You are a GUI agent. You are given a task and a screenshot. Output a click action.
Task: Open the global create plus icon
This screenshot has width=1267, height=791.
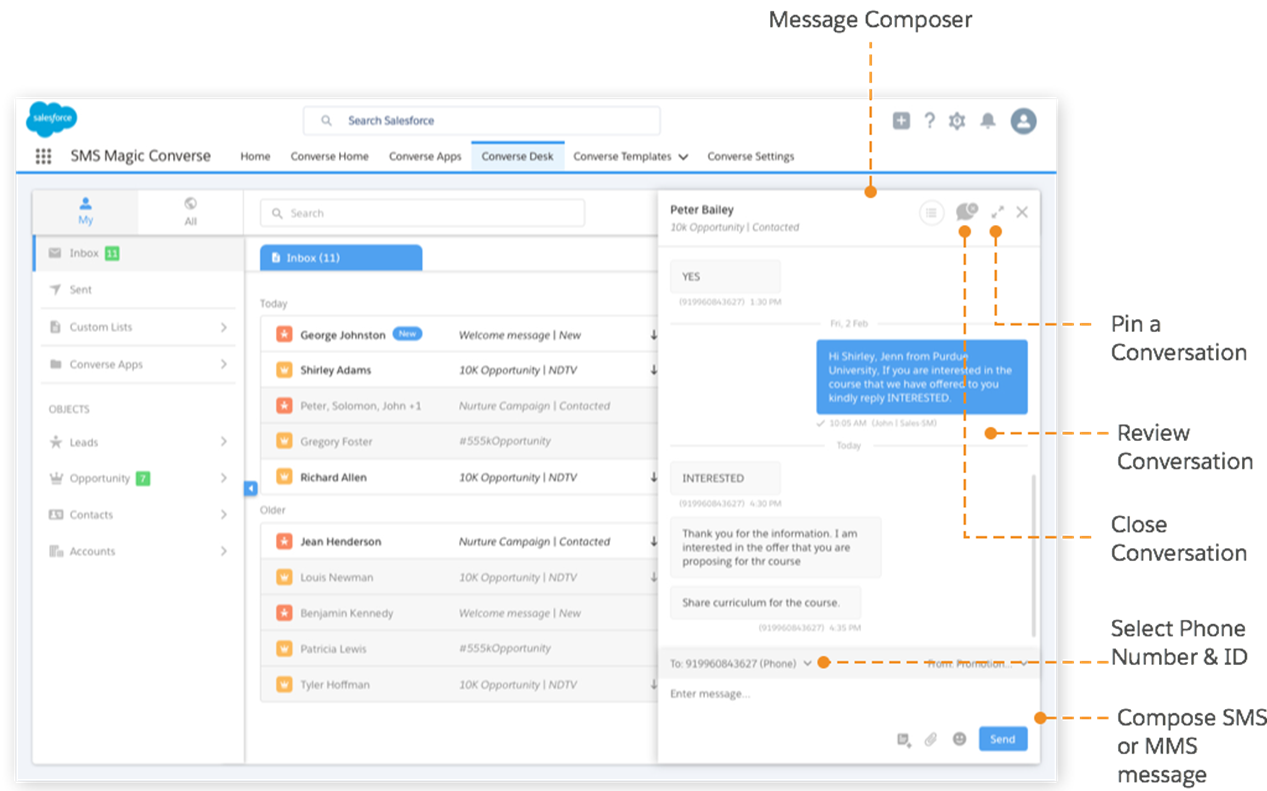pos(901,121)
